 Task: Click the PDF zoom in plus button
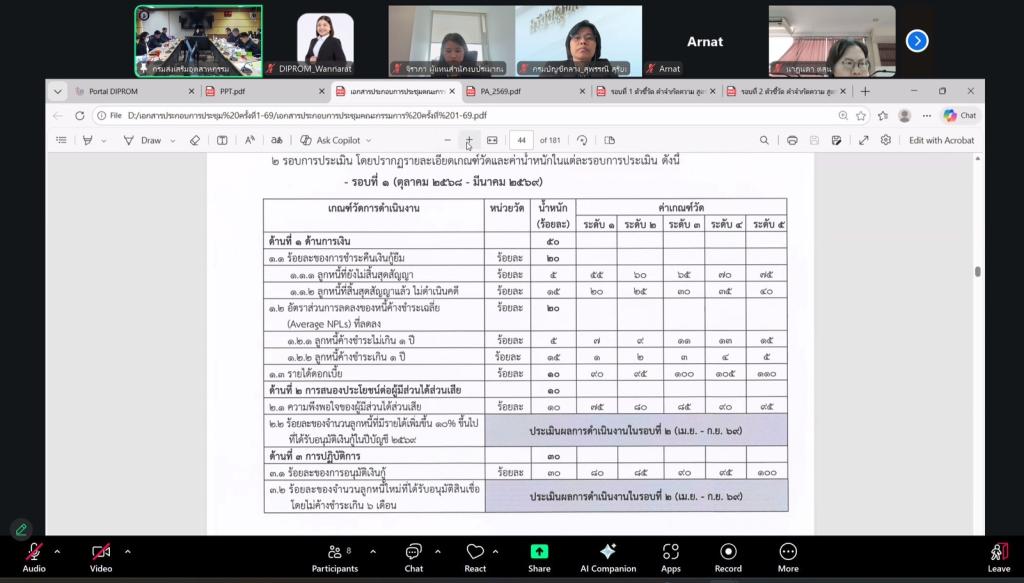(x=469, y=140)
